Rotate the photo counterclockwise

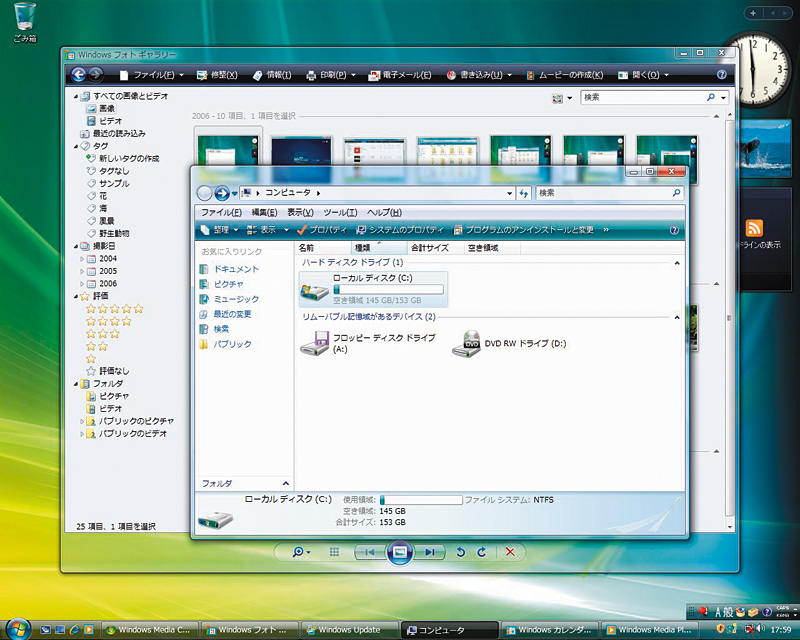point(460,551)
